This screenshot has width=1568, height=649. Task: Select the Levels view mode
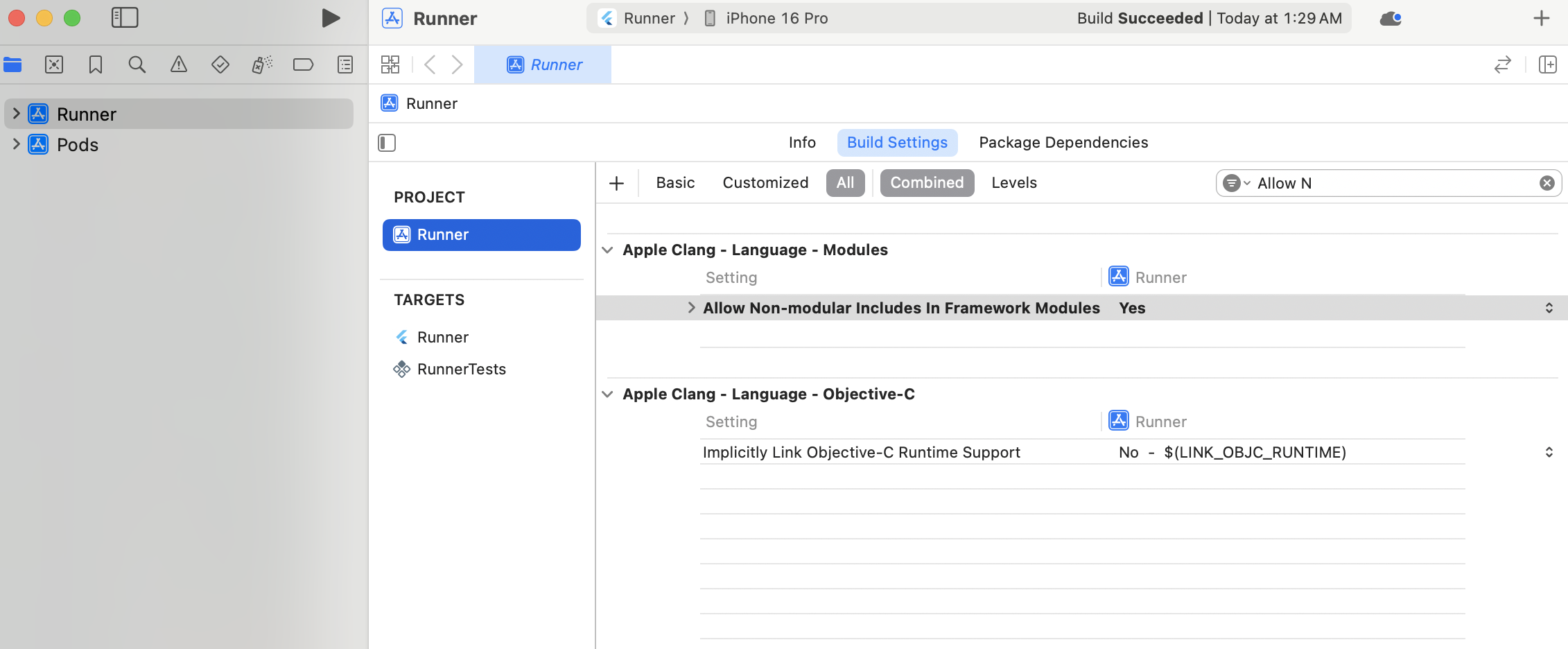(1014, 183)
